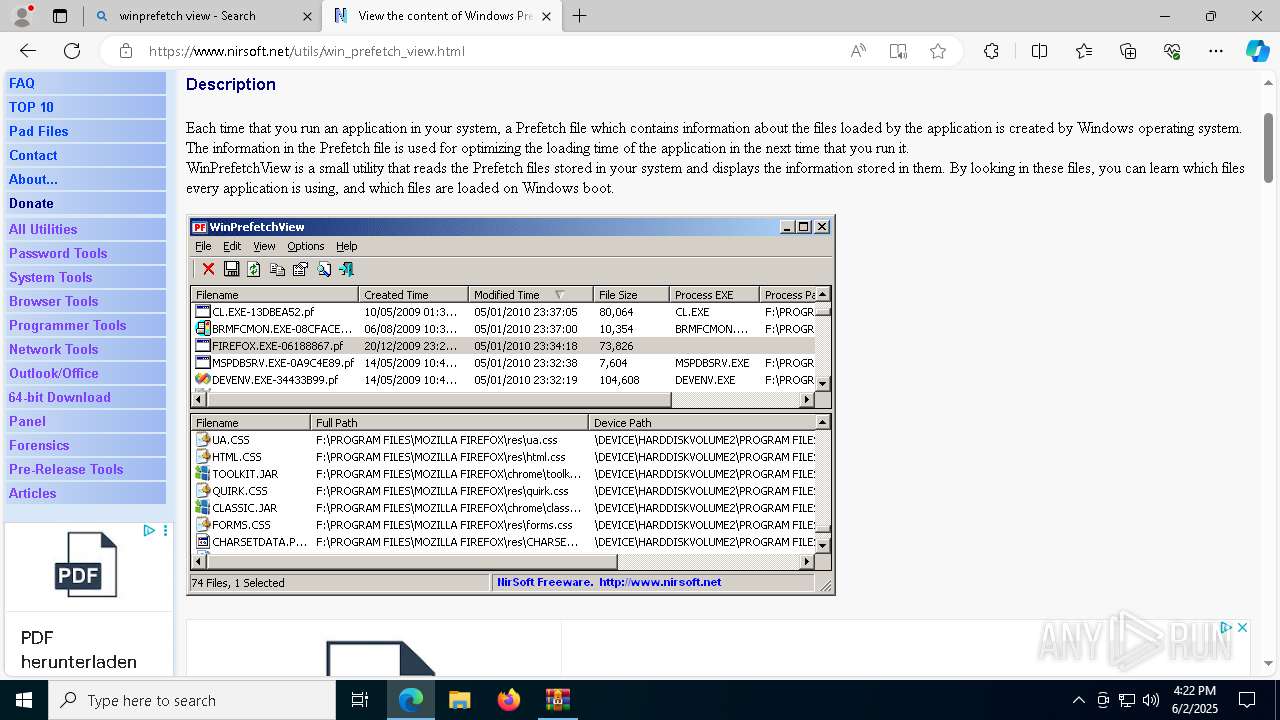Open Pre-Release Tools link
Image resolution: width=1280 pixels, height=720 pixels.
pyautogui.click(x=66, y=469)
